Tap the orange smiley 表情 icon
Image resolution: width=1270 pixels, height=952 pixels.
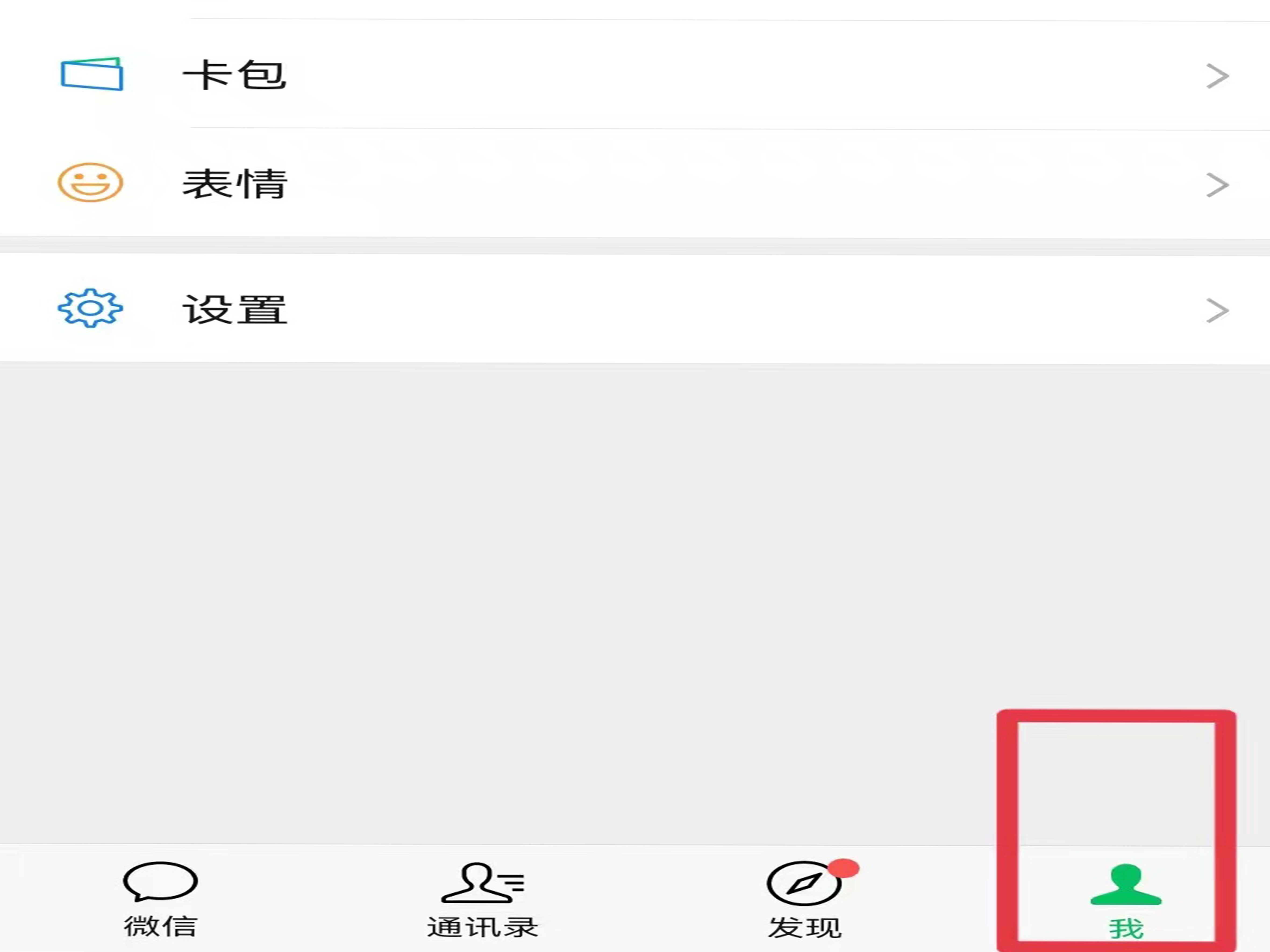(90, 182)
